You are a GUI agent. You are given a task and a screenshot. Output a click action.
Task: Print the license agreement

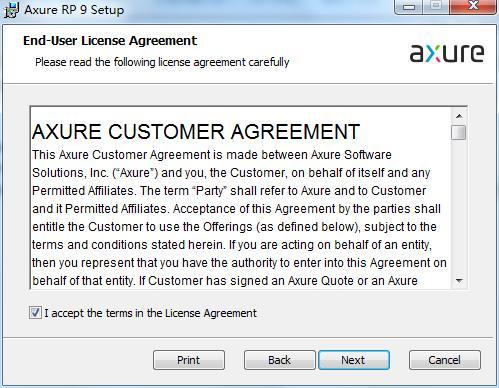[x=189, y=360]
